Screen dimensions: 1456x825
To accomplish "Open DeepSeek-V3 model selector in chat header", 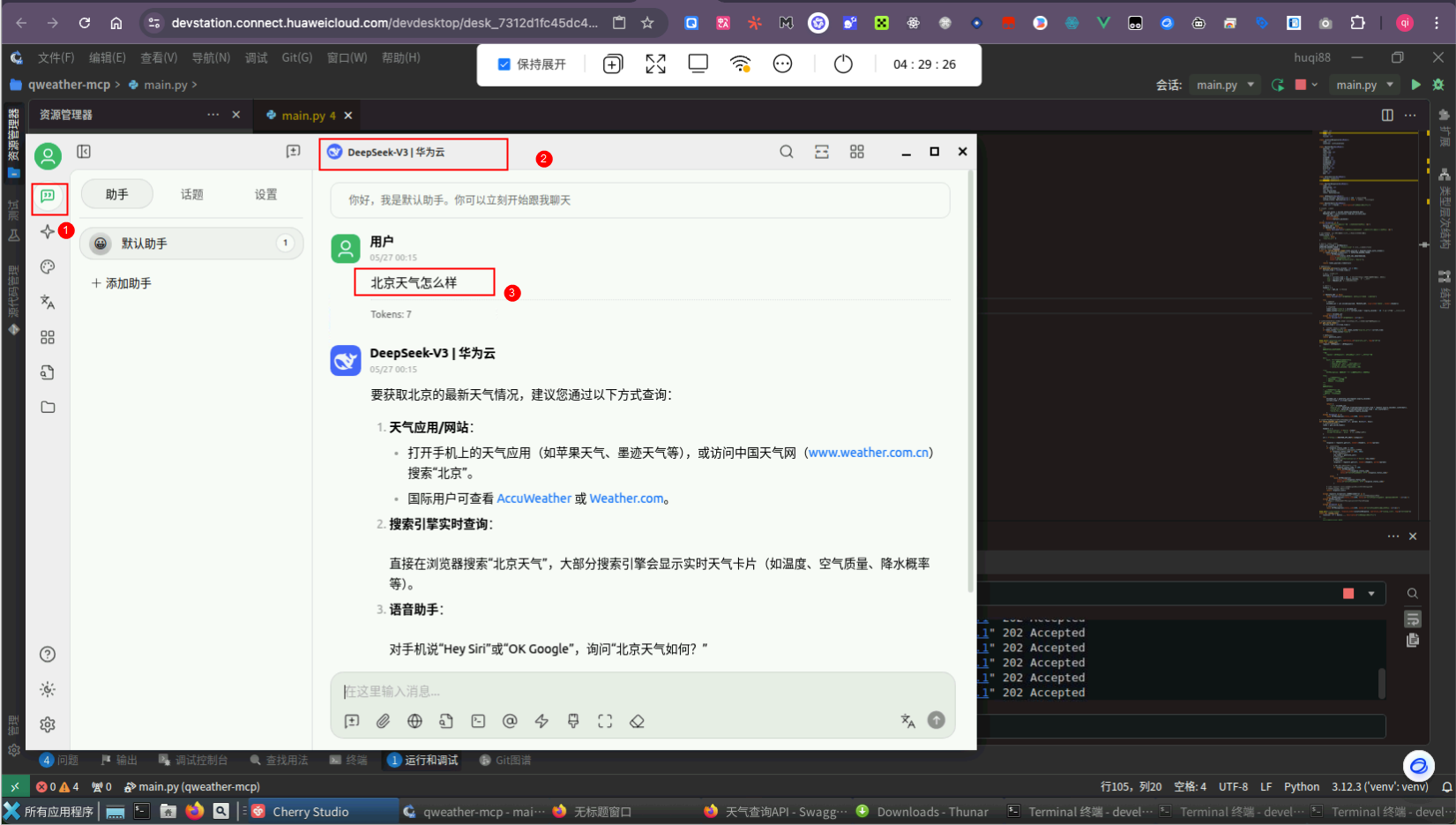I will (386, 152).
